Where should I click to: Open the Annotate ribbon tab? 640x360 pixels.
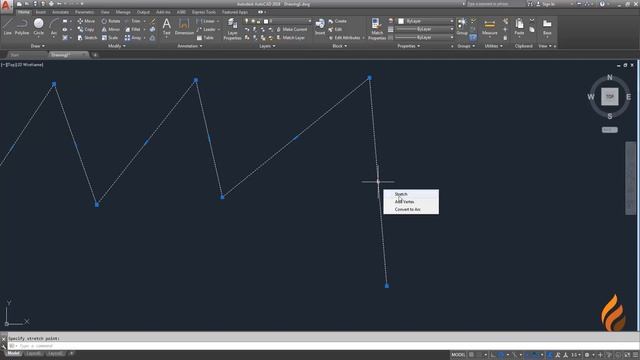click(x=60, y=12)
